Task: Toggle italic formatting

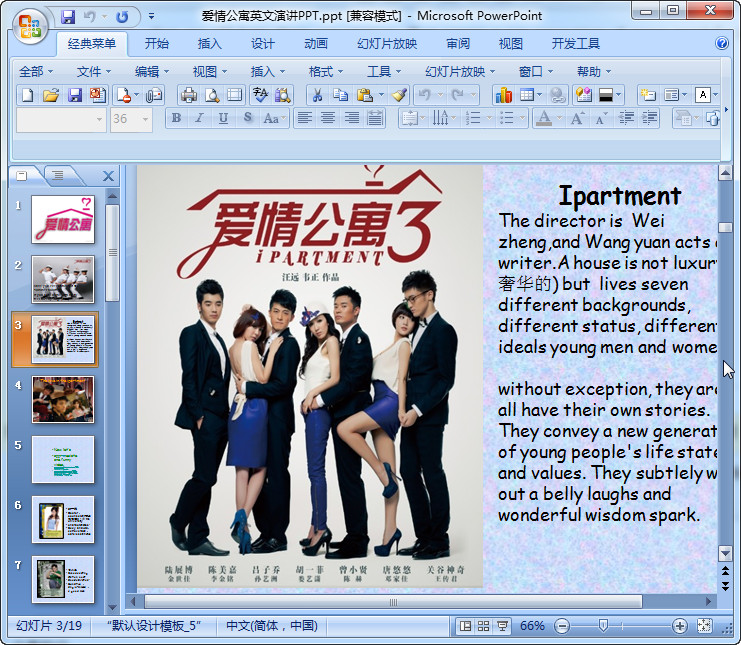Action: click(x=199, y=118)
